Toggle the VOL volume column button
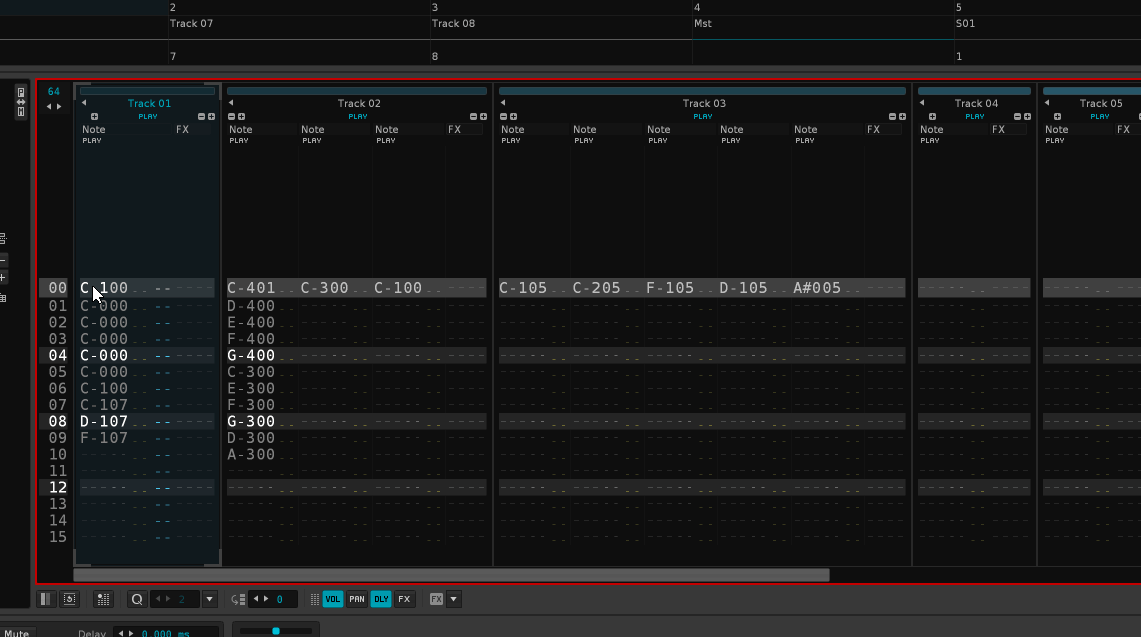Viewport: 1141px width, 637px height. click(x=332, y=599)
